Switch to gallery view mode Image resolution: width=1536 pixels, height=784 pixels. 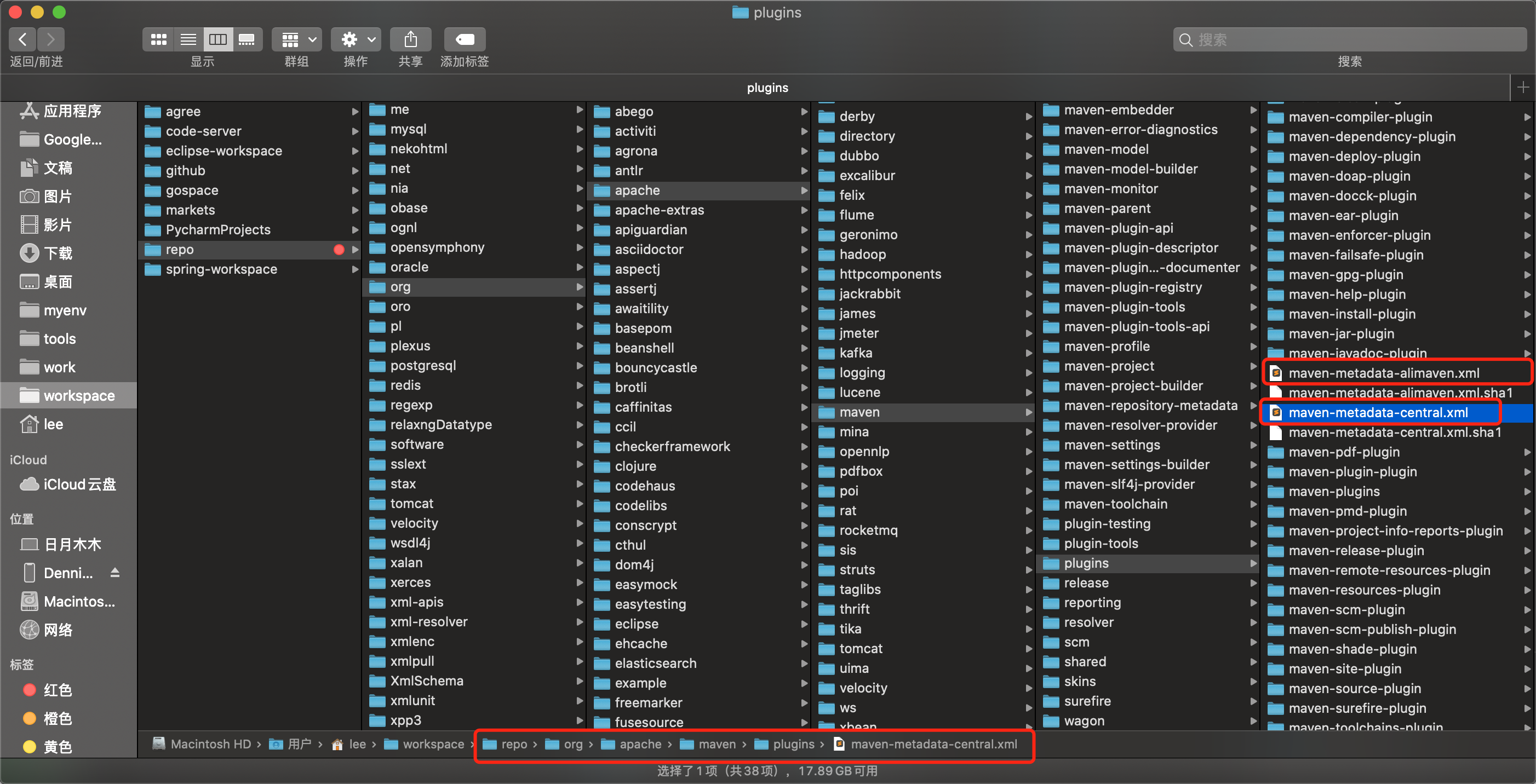tap(247, 40)
